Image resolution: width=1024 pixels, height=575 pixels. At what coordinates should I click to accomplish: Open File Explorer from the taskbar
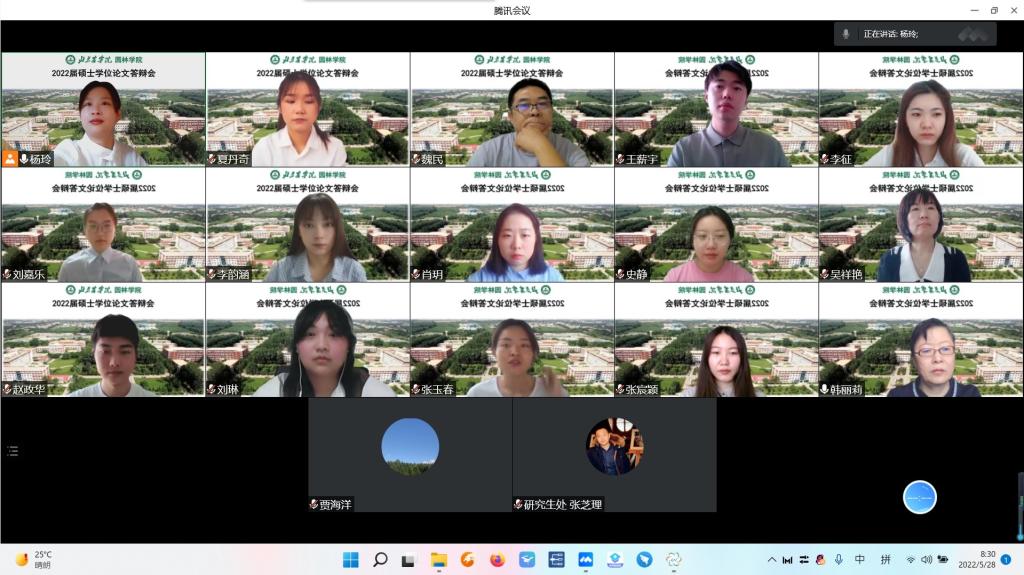(439, 559)
